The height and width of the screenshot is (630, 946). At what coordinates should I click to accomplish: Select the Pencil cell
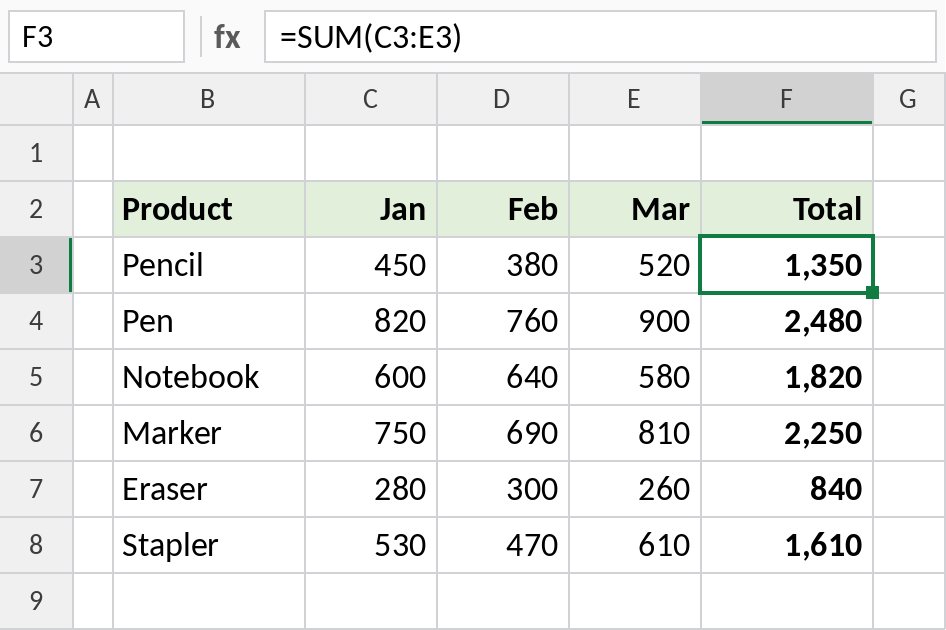(209, 265)
